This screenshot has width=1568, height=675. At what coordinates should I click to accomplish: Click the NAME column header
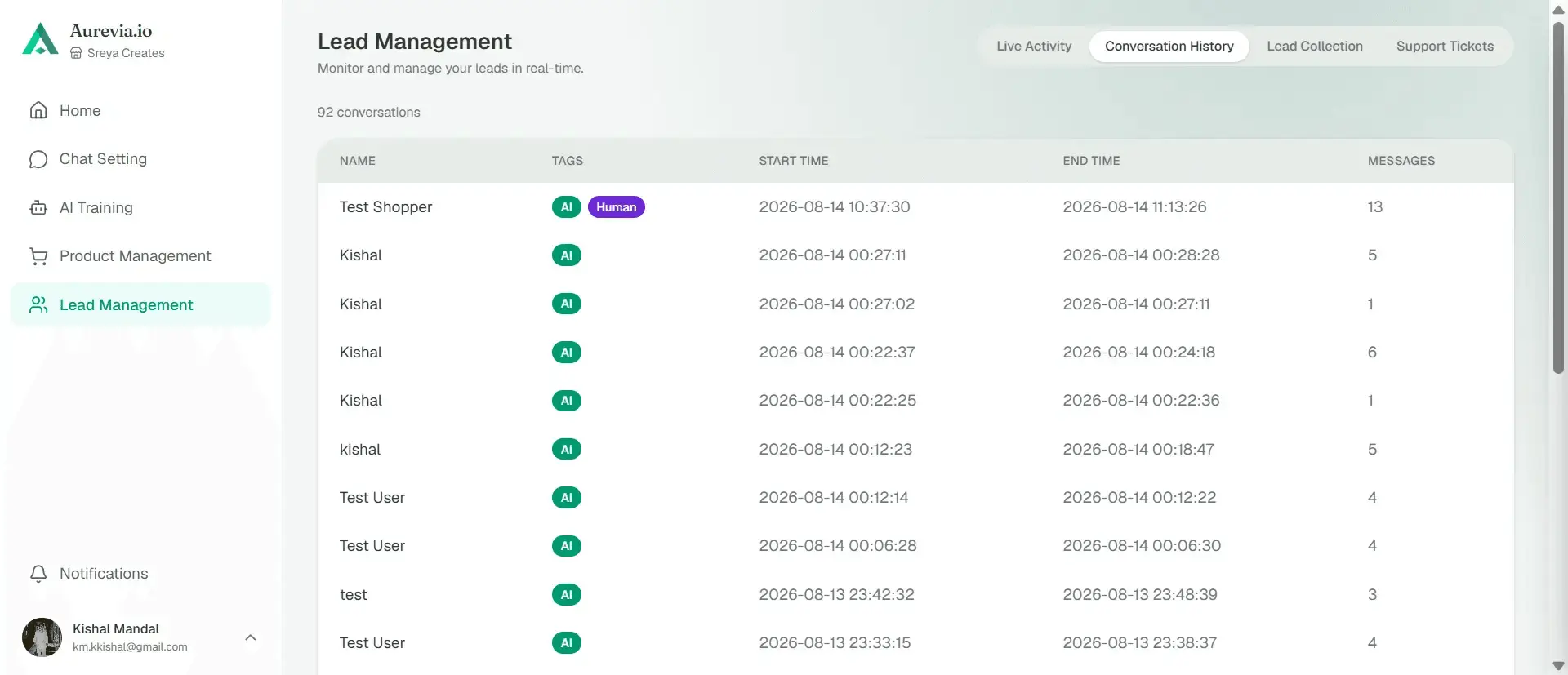(358, 161)
